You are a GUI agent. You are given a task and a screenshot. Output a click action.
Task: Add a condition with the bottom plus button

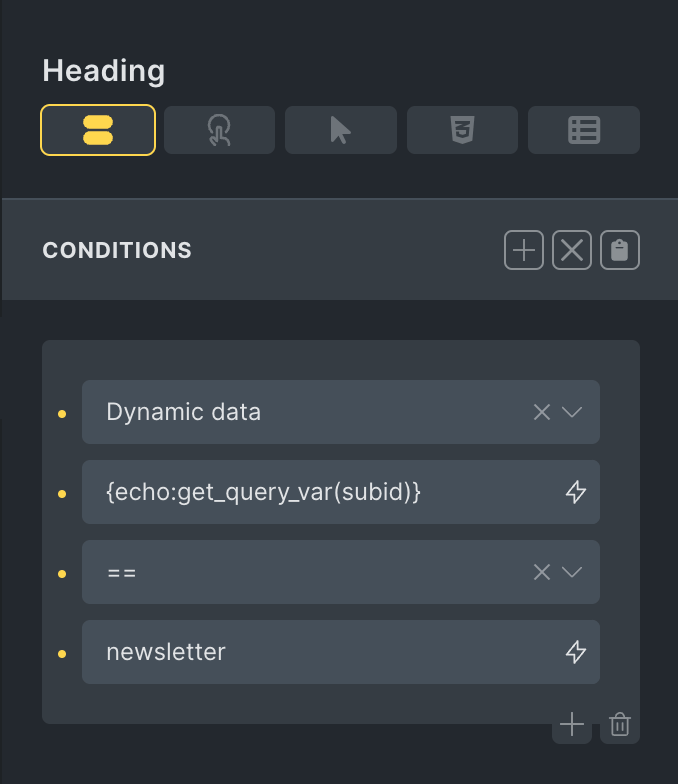[x=571, y=724]
